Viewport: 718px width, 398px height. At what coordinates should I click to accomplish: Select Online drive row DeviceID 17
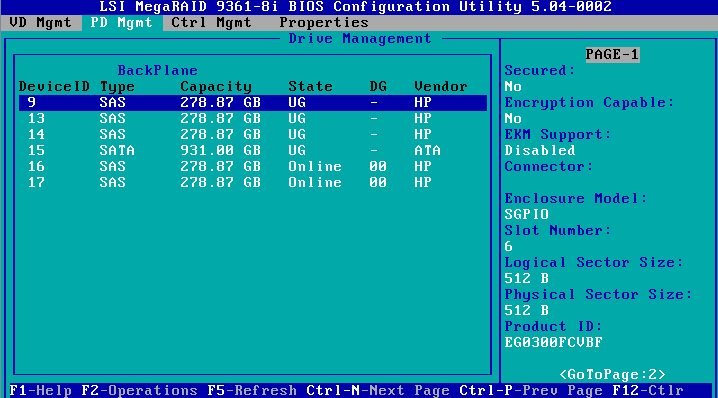click(x=252, y=183)
